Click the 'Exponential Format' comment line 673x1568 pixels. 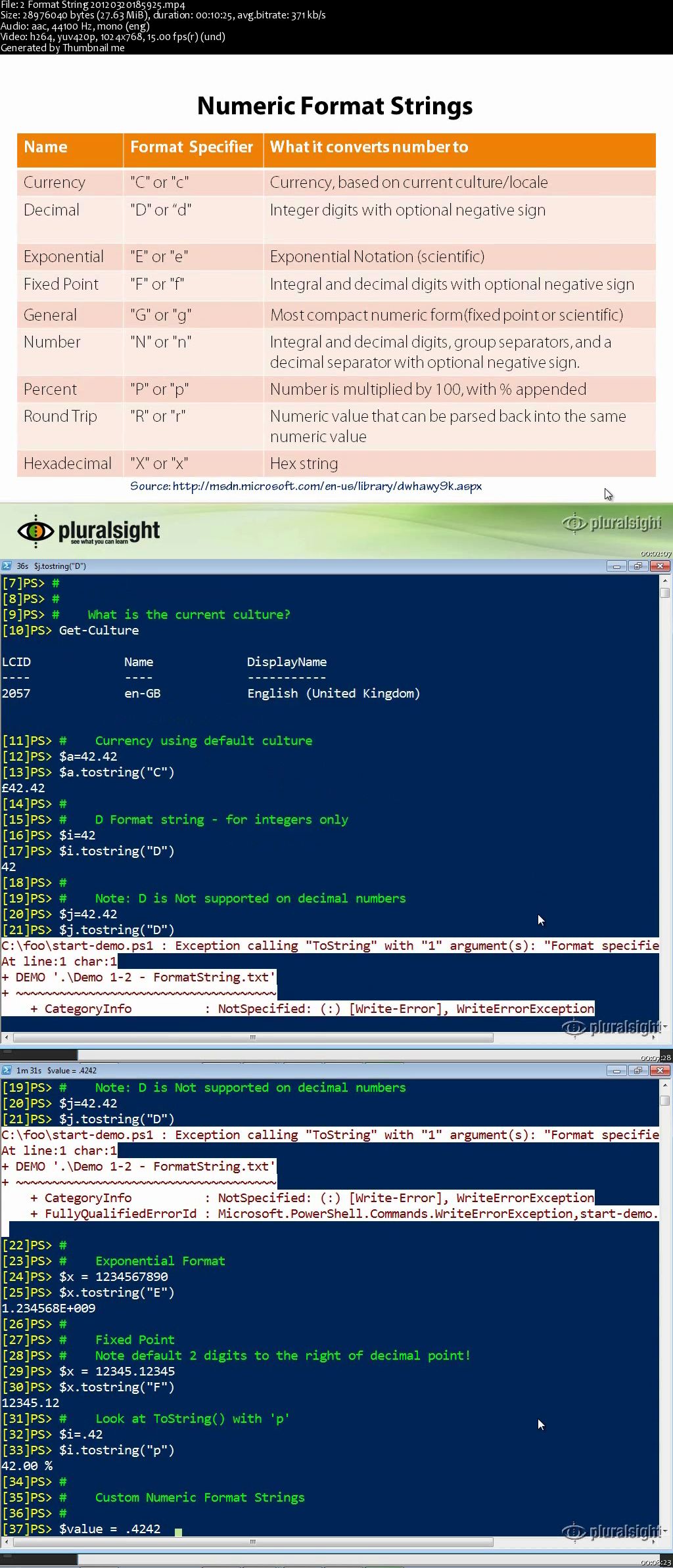point(160,1261)
